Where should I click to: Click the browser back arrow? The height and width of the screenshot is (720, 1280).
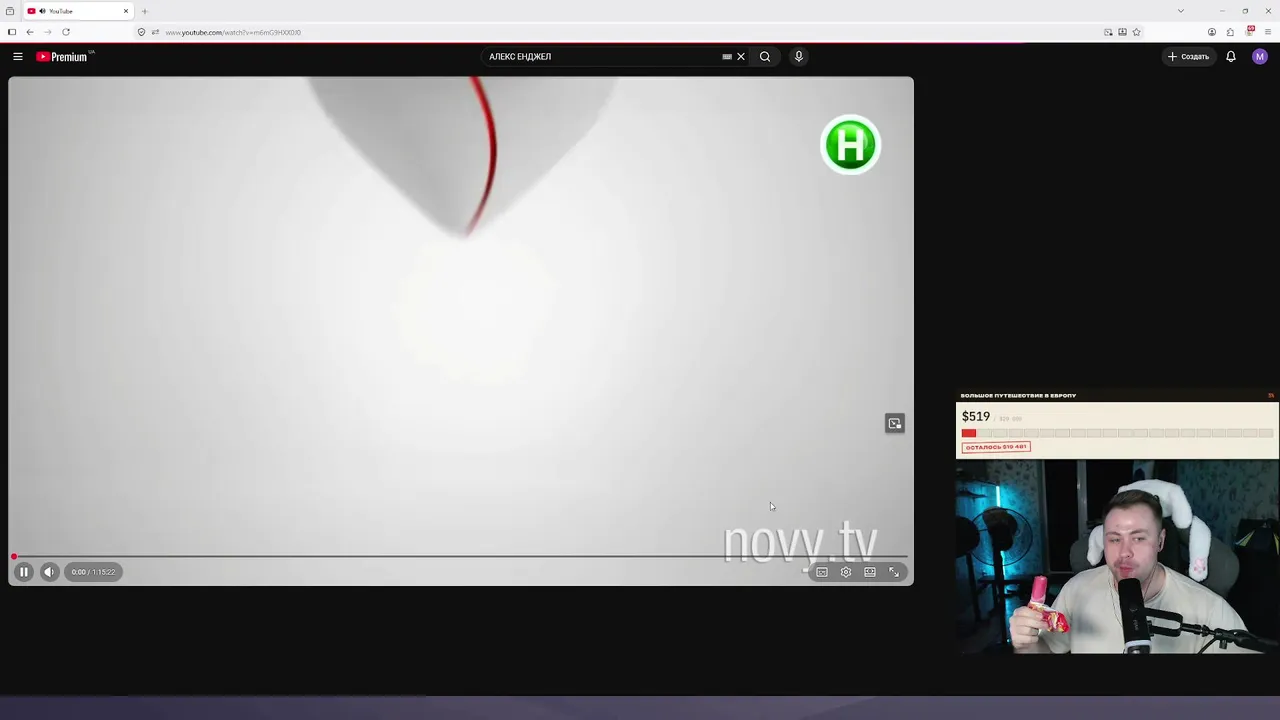(x=30, y=32)
